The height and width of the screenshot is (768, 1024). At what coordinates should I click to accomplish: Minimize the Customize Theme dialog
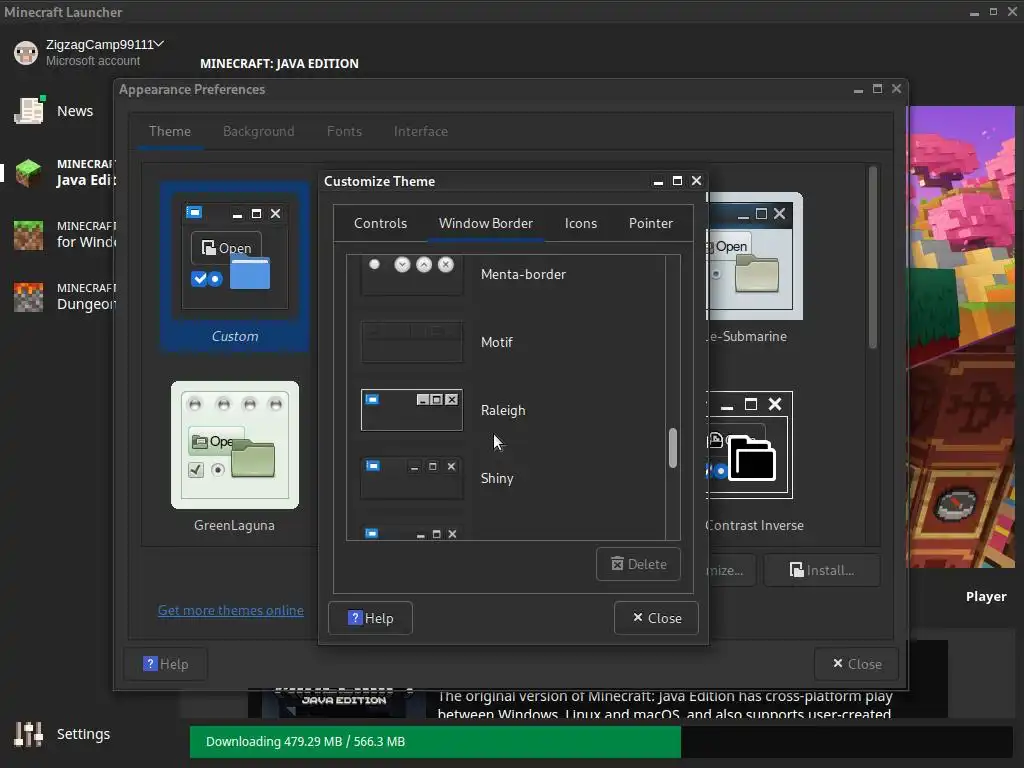click(658, 182)
